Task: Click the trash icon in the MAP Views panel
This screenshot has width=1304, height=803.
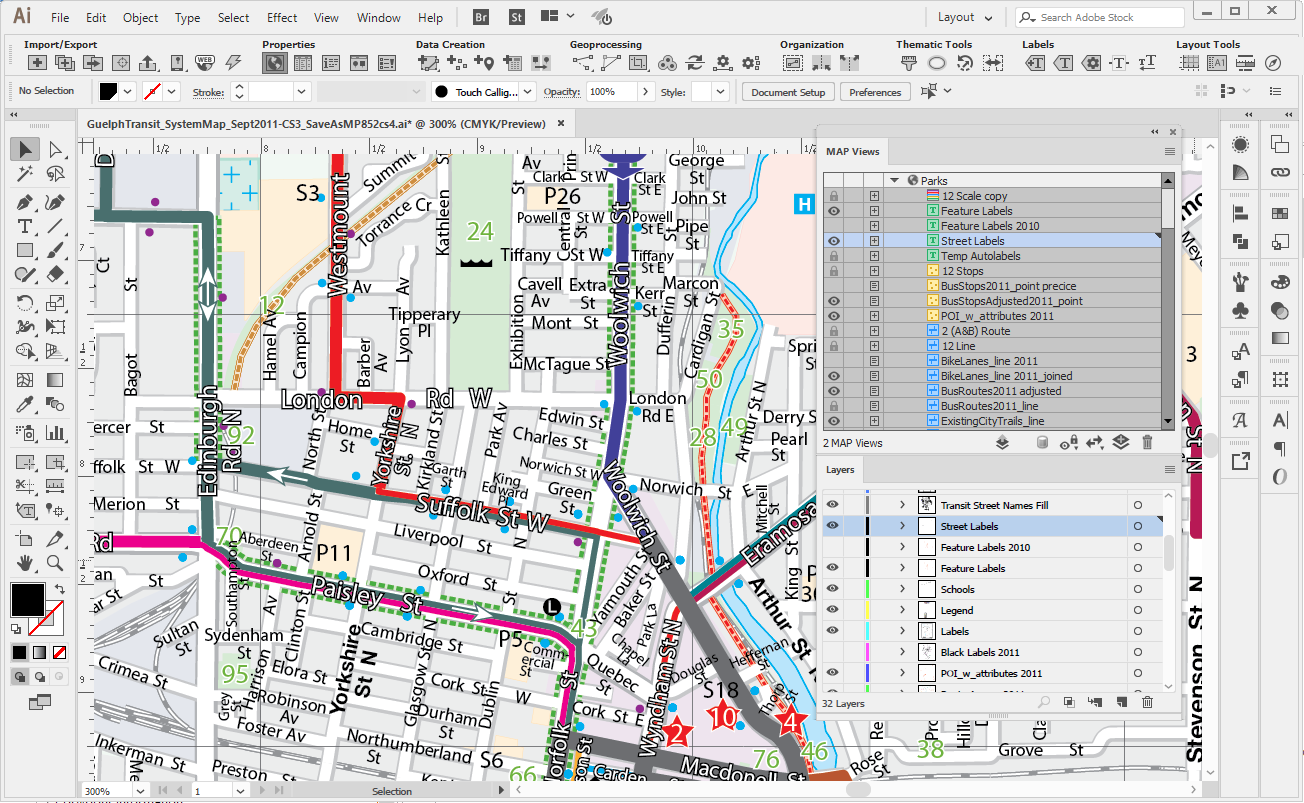Action: 1147,443
